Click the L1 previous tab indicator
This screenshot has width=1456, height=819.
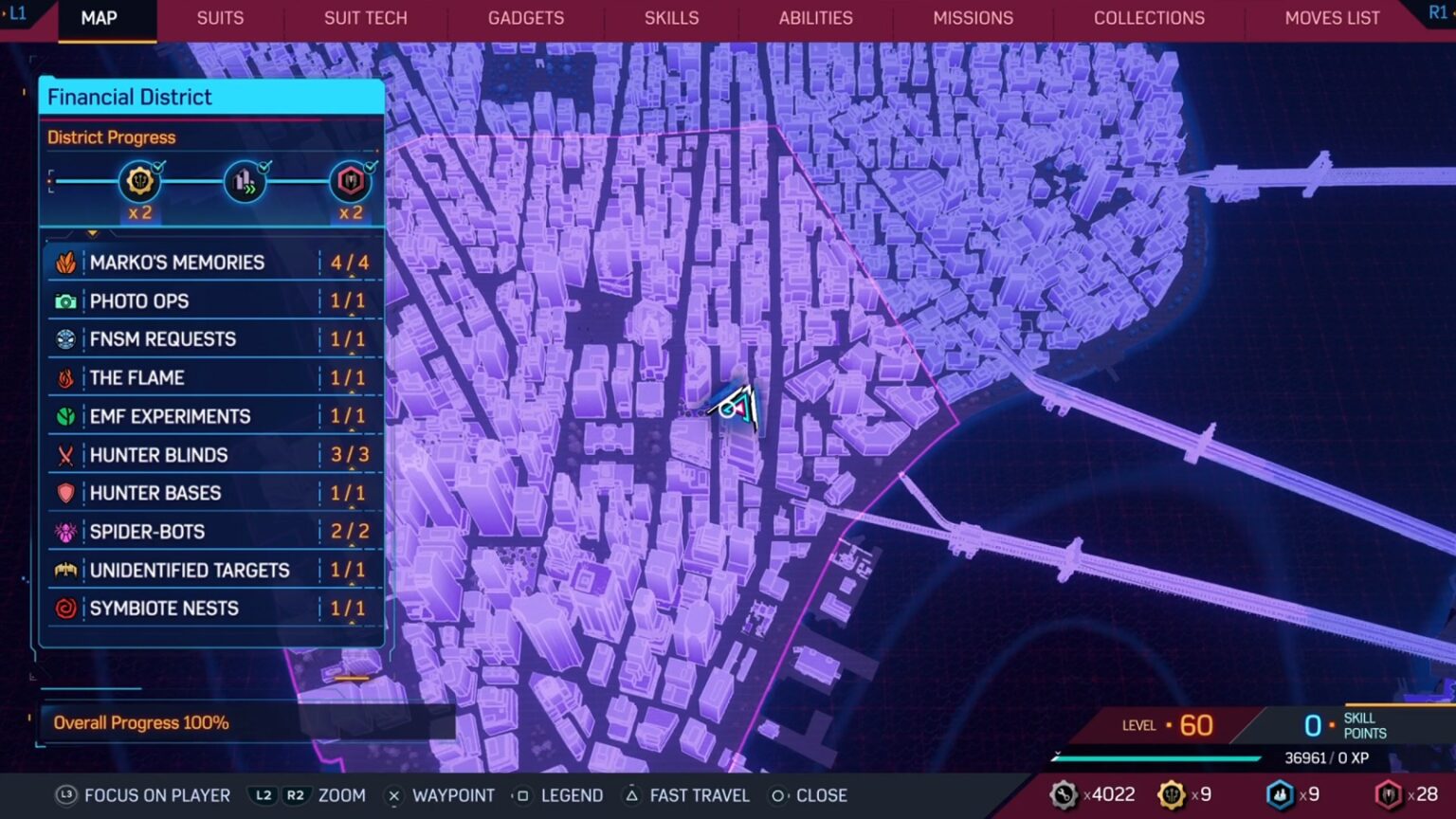point(17,13)
